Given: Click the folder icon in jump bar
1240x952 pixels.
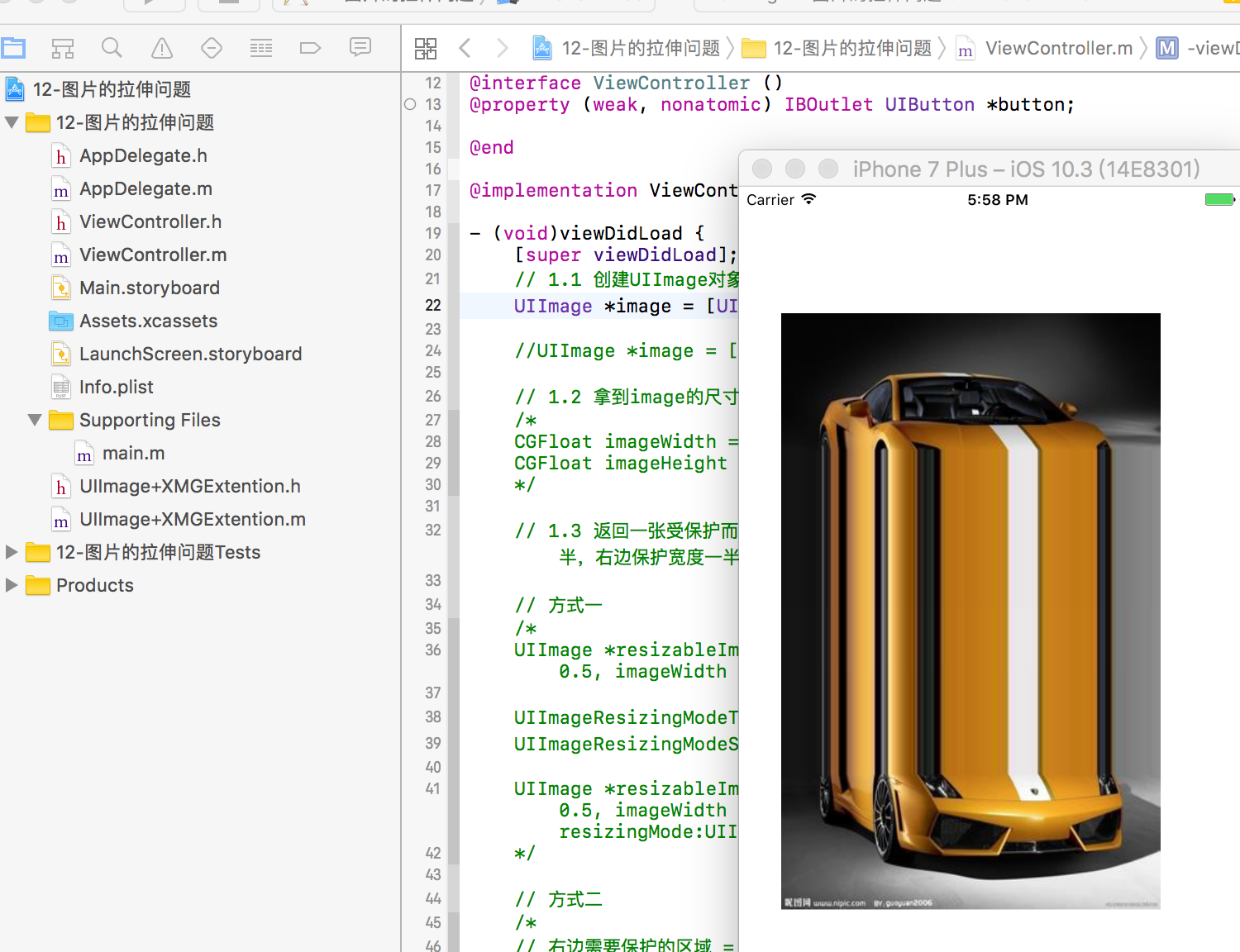Looking at the screenshot, I should click(x=754, y=49).
